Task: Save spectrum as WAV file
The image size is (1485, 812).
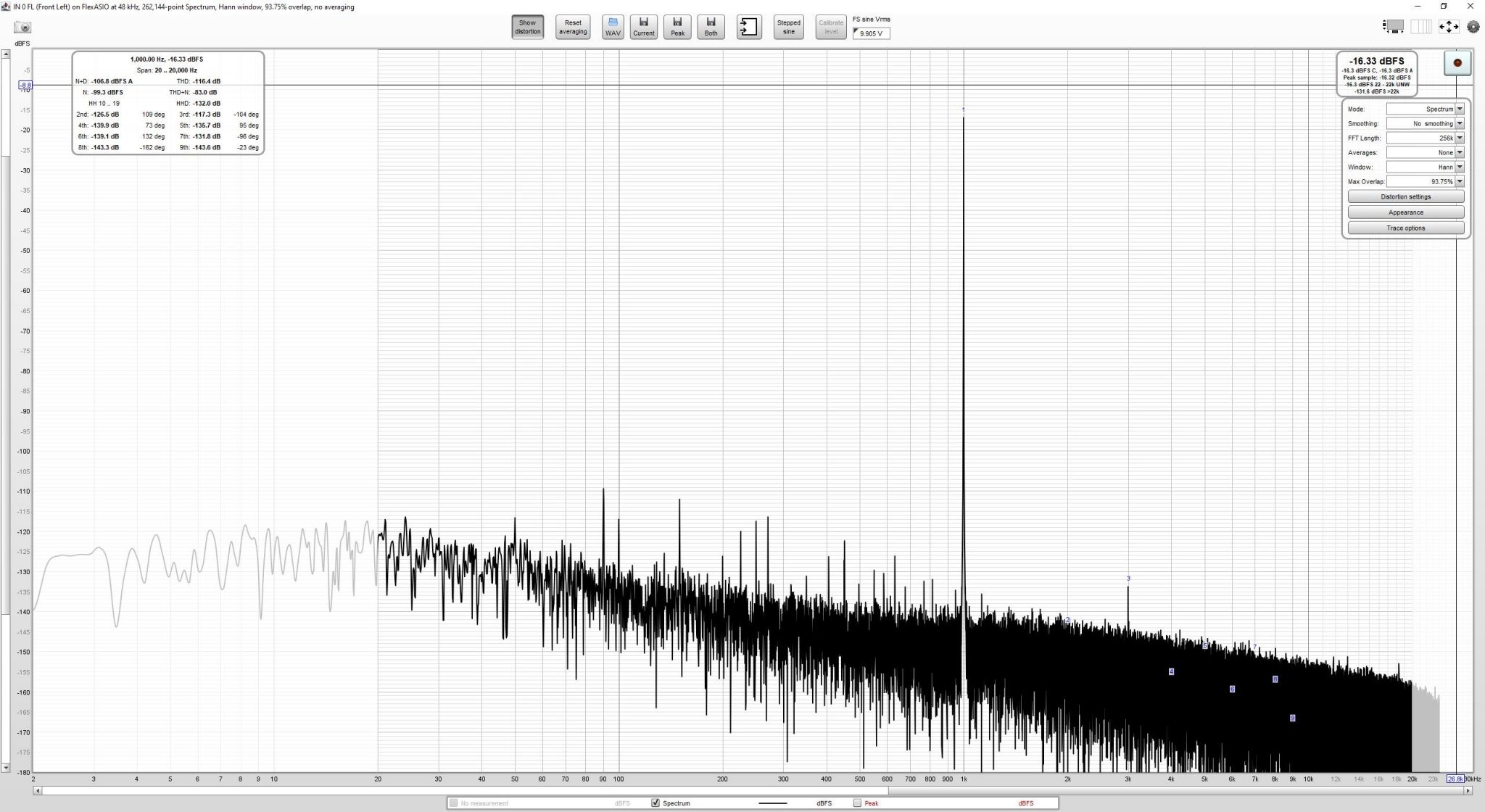Action: [613, 28]
